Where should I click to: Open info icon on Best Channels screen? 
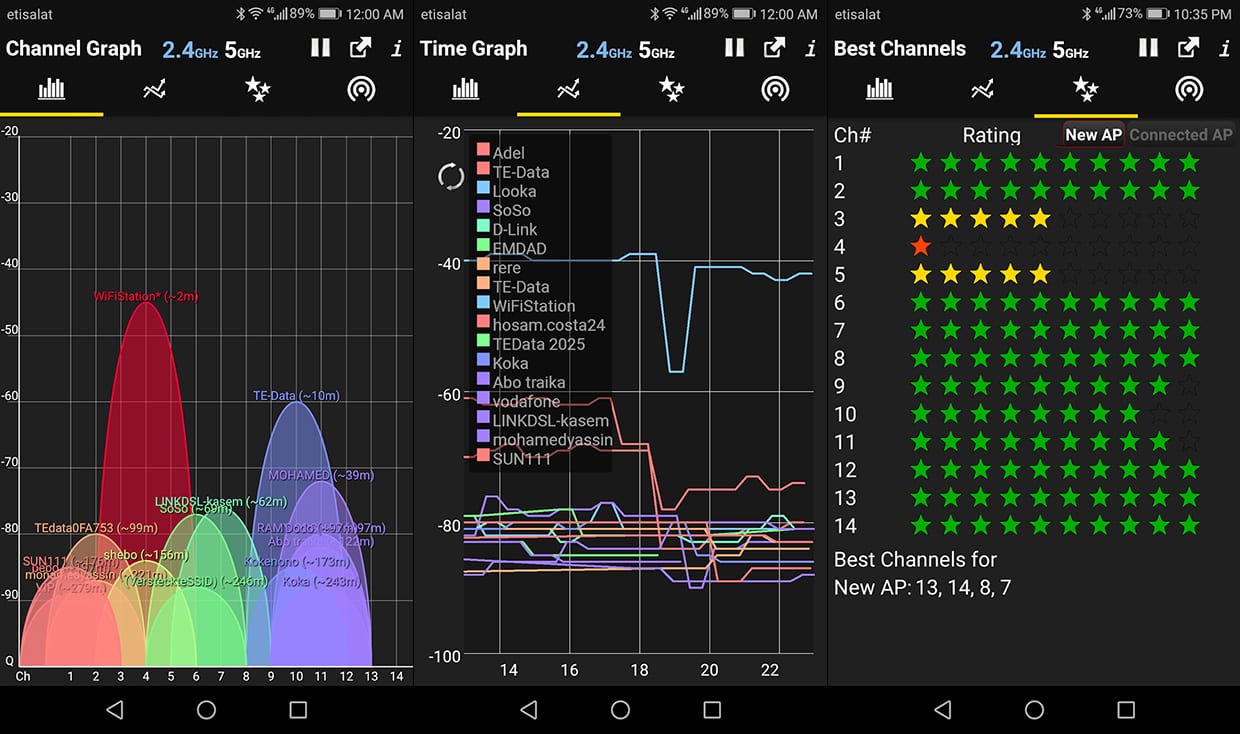pyautogui.click(x=1225, y=48)
